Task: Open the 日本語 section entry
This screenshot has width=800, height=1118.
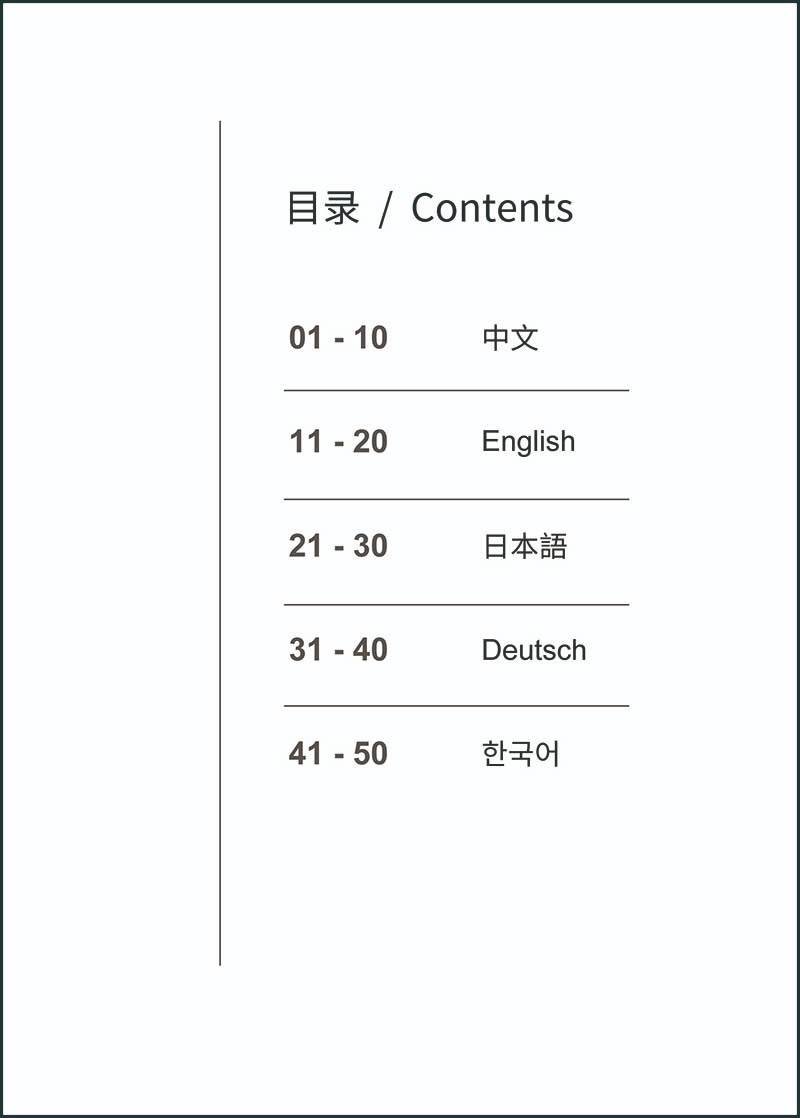Action: (525, 546)
